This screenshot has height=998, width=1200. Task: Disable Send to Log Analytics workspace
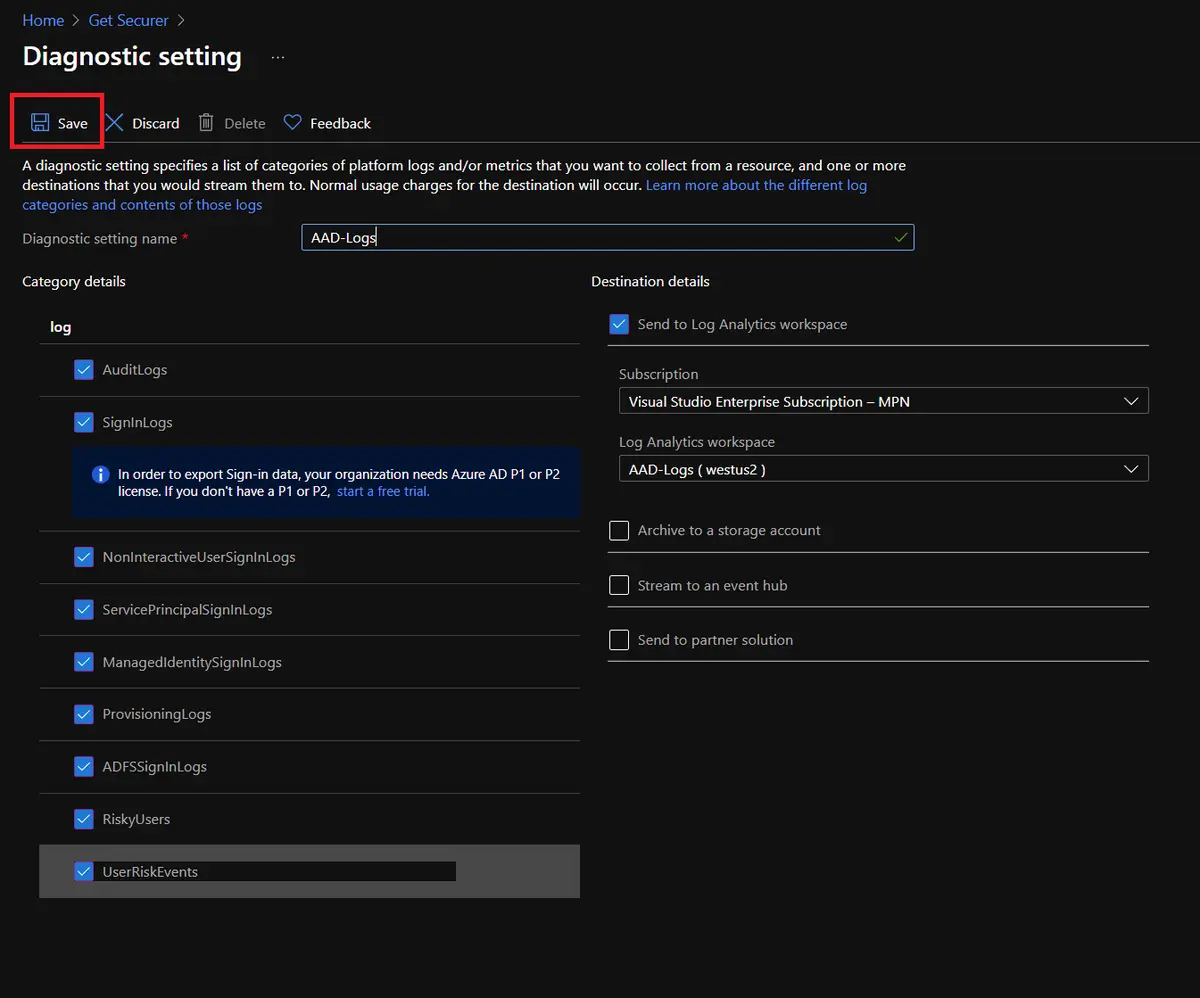[x=619, y=325]
